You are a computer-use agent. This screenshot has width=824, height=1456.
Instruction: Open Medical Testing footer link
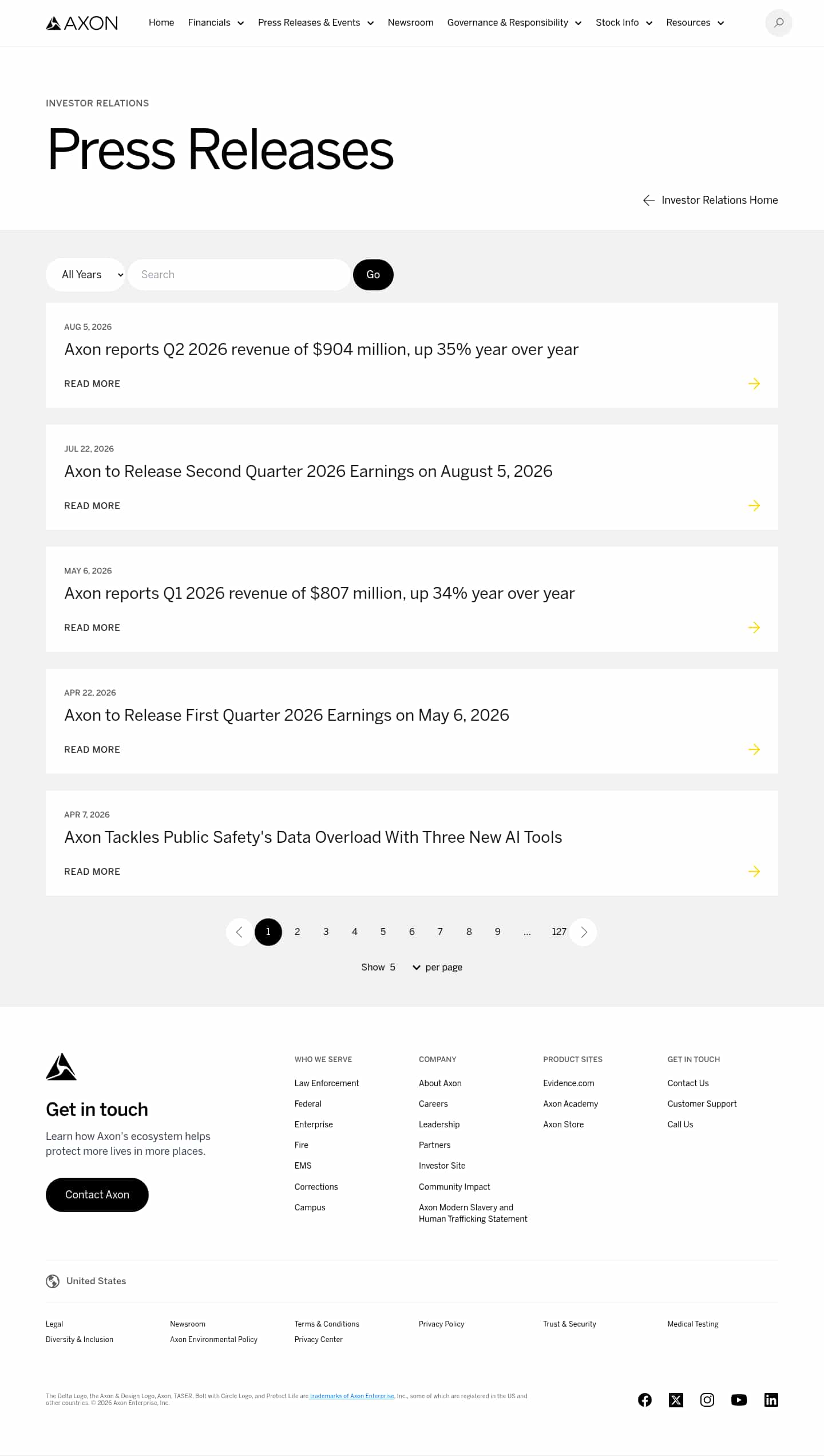click(693, 1324)
